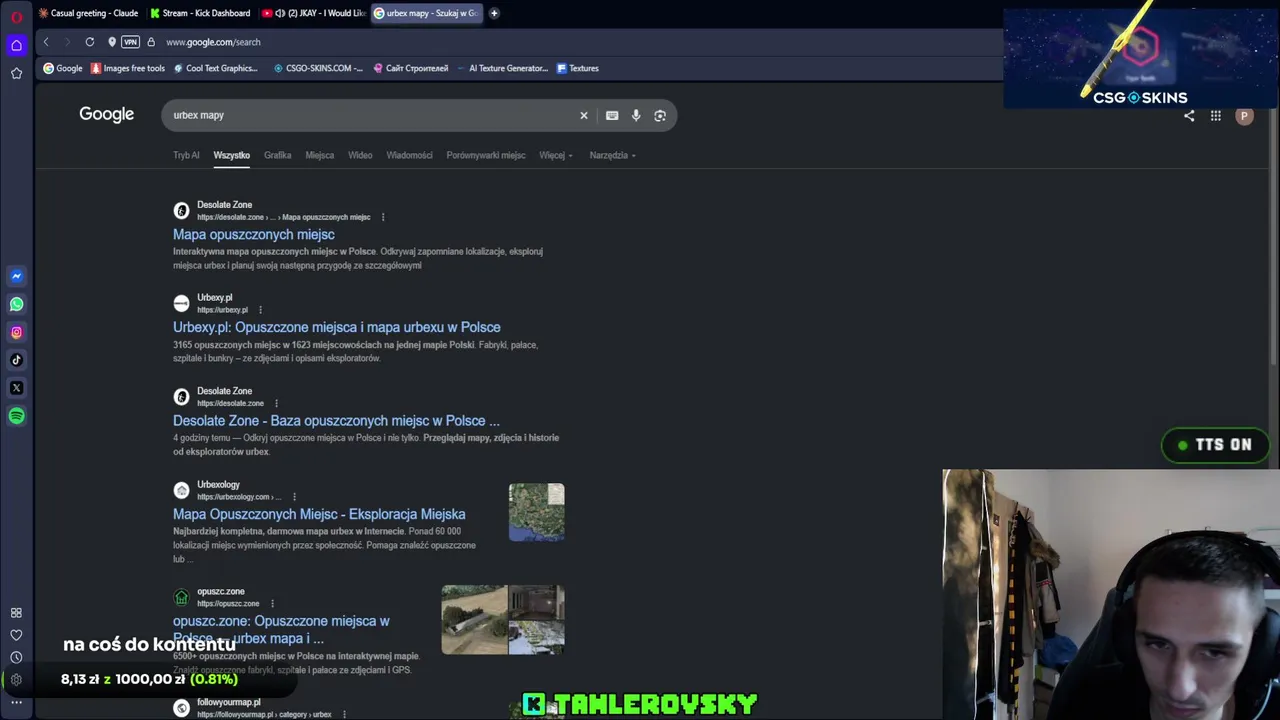Switch to the JKAY YouTube tab
Screen dimensions: 1280x720
click(314, 13)
